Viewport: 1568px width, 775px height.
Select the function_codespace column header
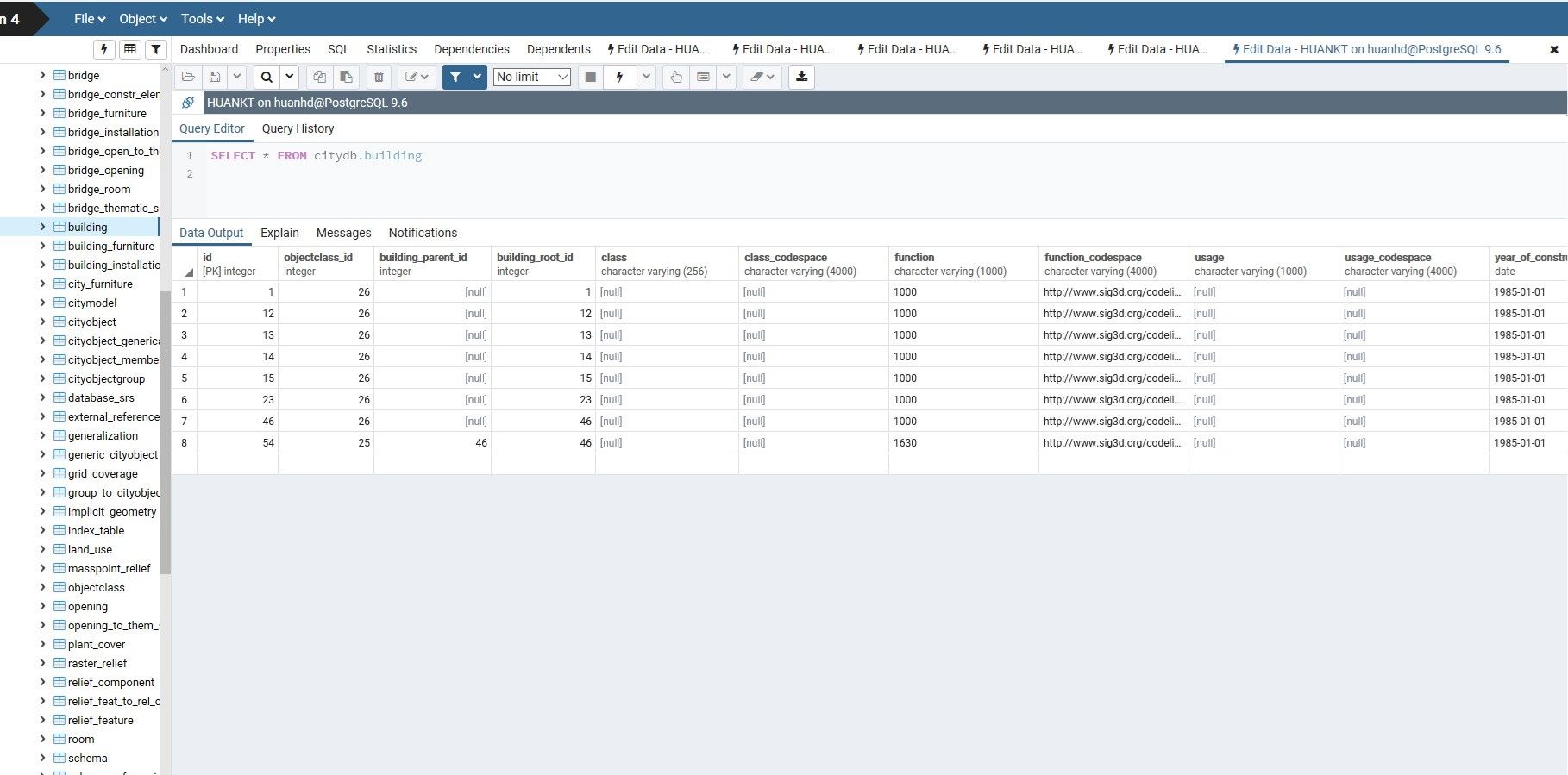click(x=1113, y=264)
